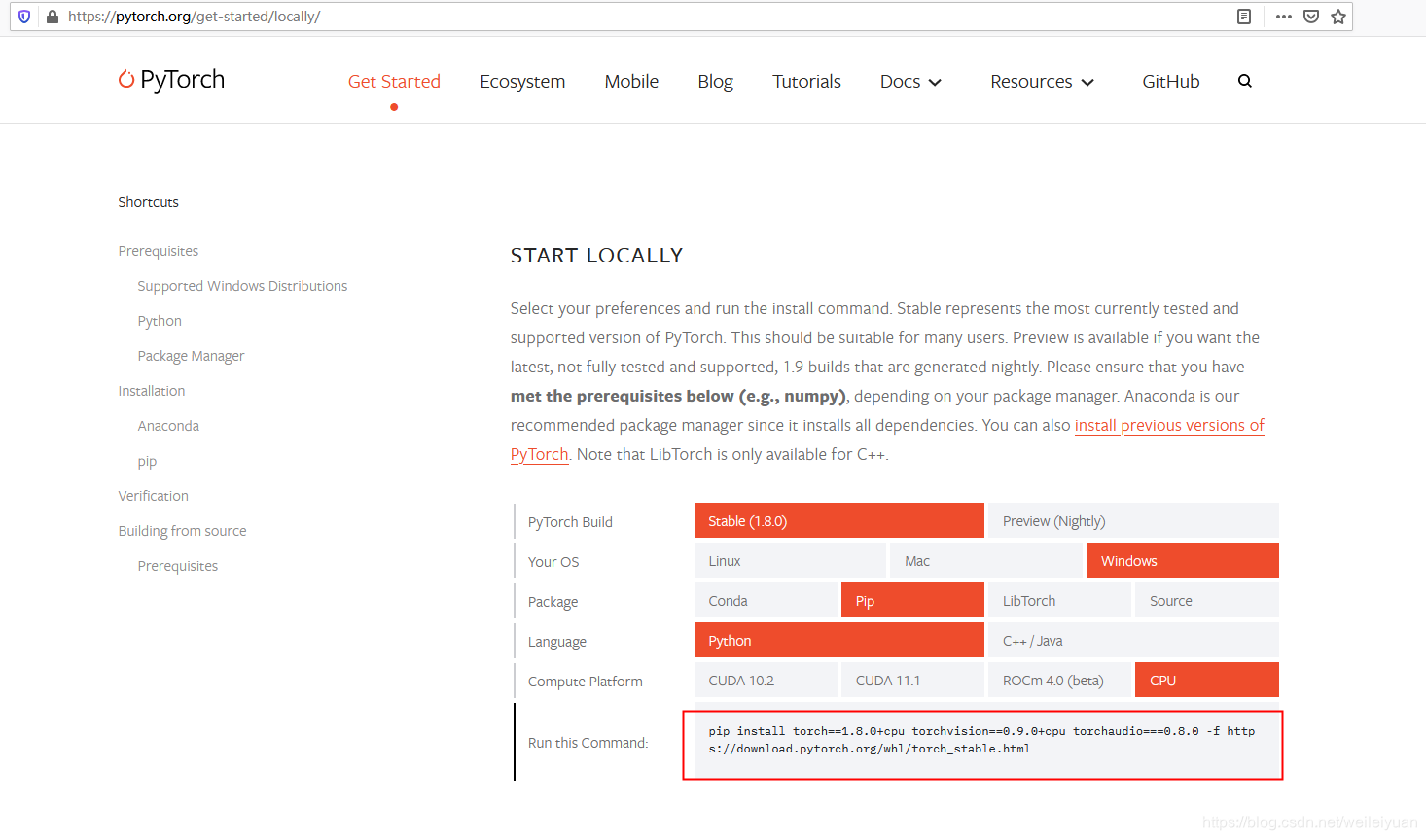Save page to Pocket icon
This screenshot has width=1426, height=840.
tap(1311, 17)
